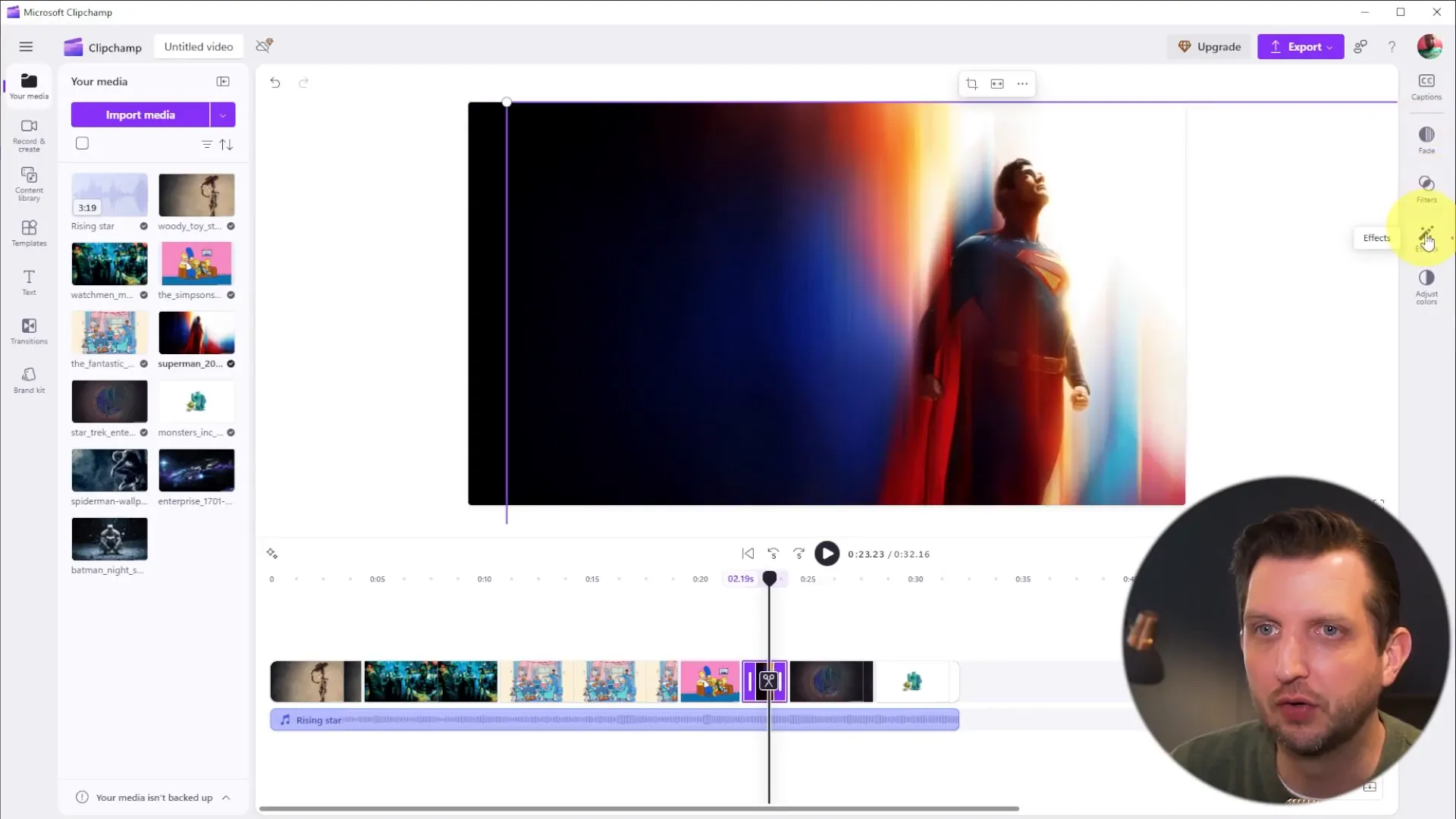The image size is (1456, 819).
Task: Select the batman_night_s media thumbnail
Action: tap(109, 539)
